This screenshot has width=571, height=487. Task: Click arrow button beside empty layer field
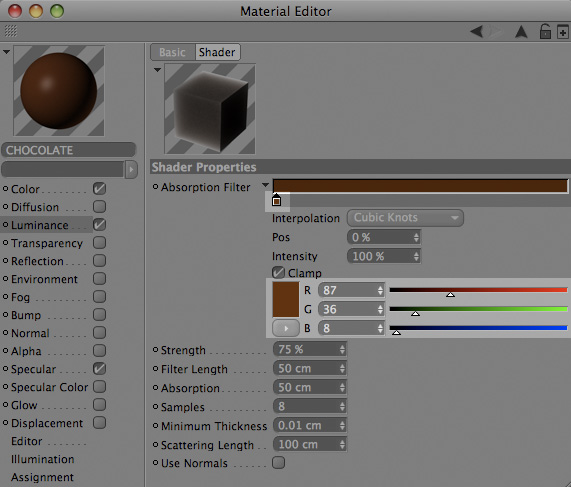(x=131, y=169)
